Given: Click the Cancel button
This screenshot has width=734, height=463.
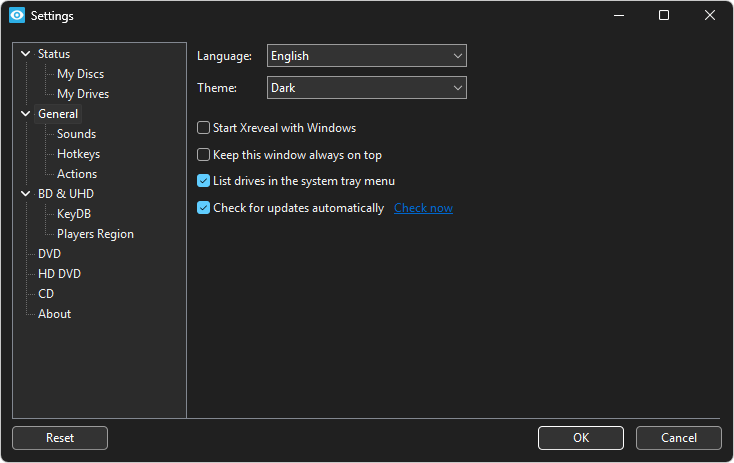Looking at the screenshot, I should 679,438.
